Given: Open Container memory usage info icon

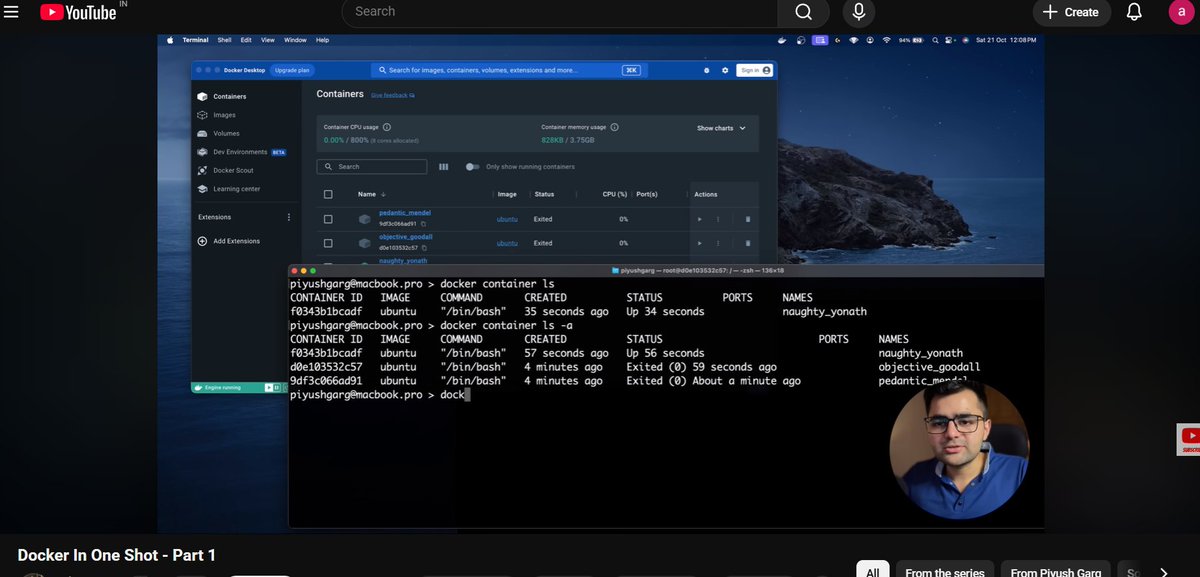Looking at the screenshot, I should click(x=614, y=127).
